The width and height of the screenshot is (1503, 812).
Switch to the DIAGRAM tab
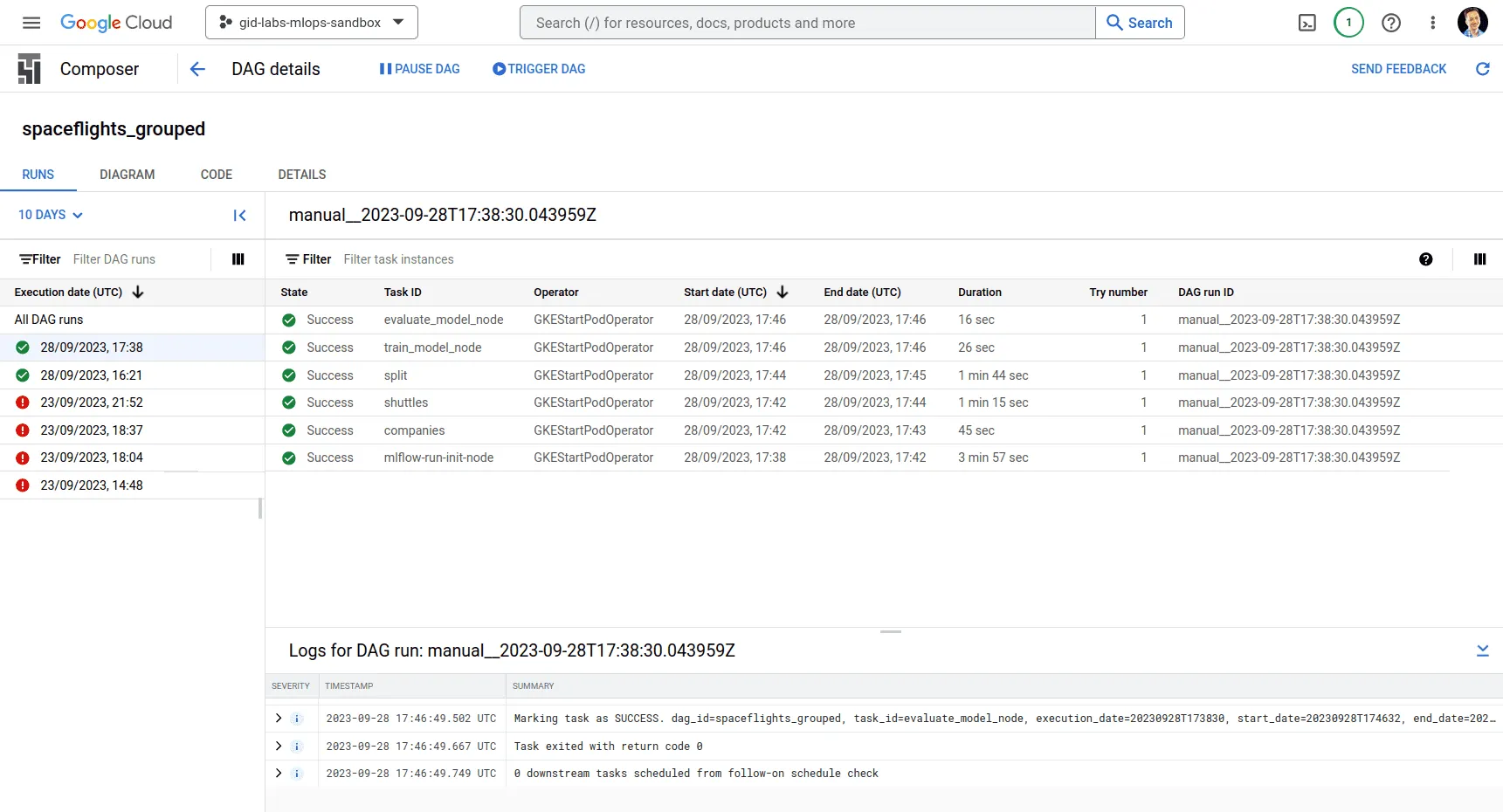(x=127, y=175)
